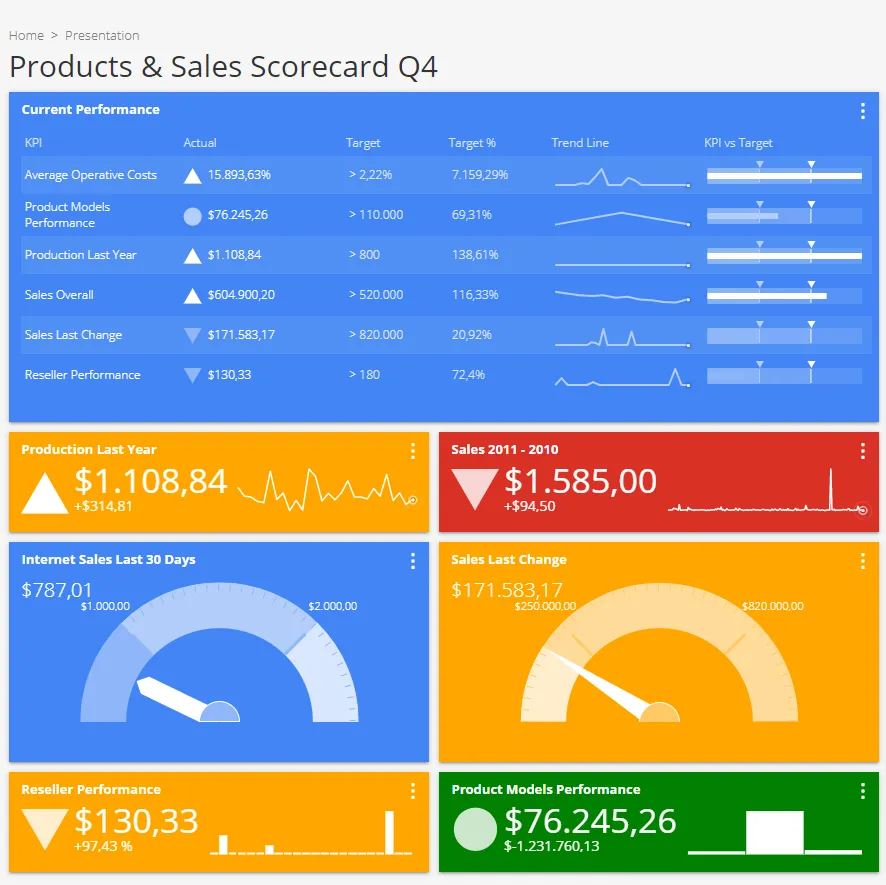Click the $1.585,00 value on the Sales card
The width and height of the screenshot is (886, 885).
[580, 481]
